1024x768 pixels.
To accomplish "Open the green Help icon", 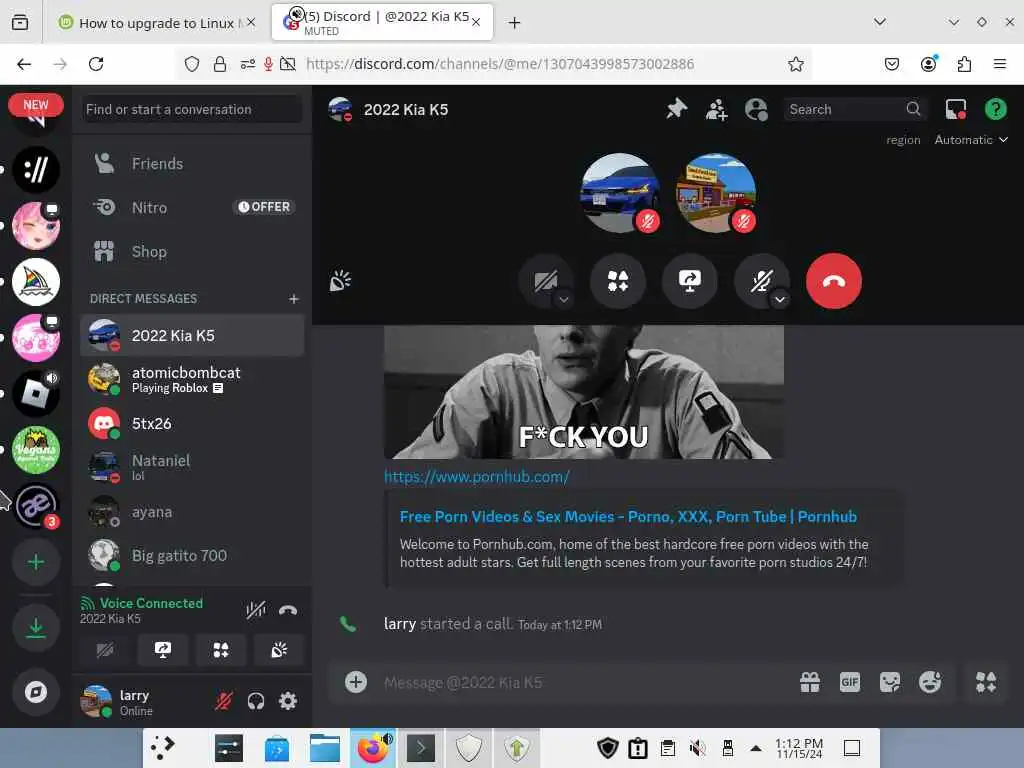I will pyautogui.click(x=995, y=109).
